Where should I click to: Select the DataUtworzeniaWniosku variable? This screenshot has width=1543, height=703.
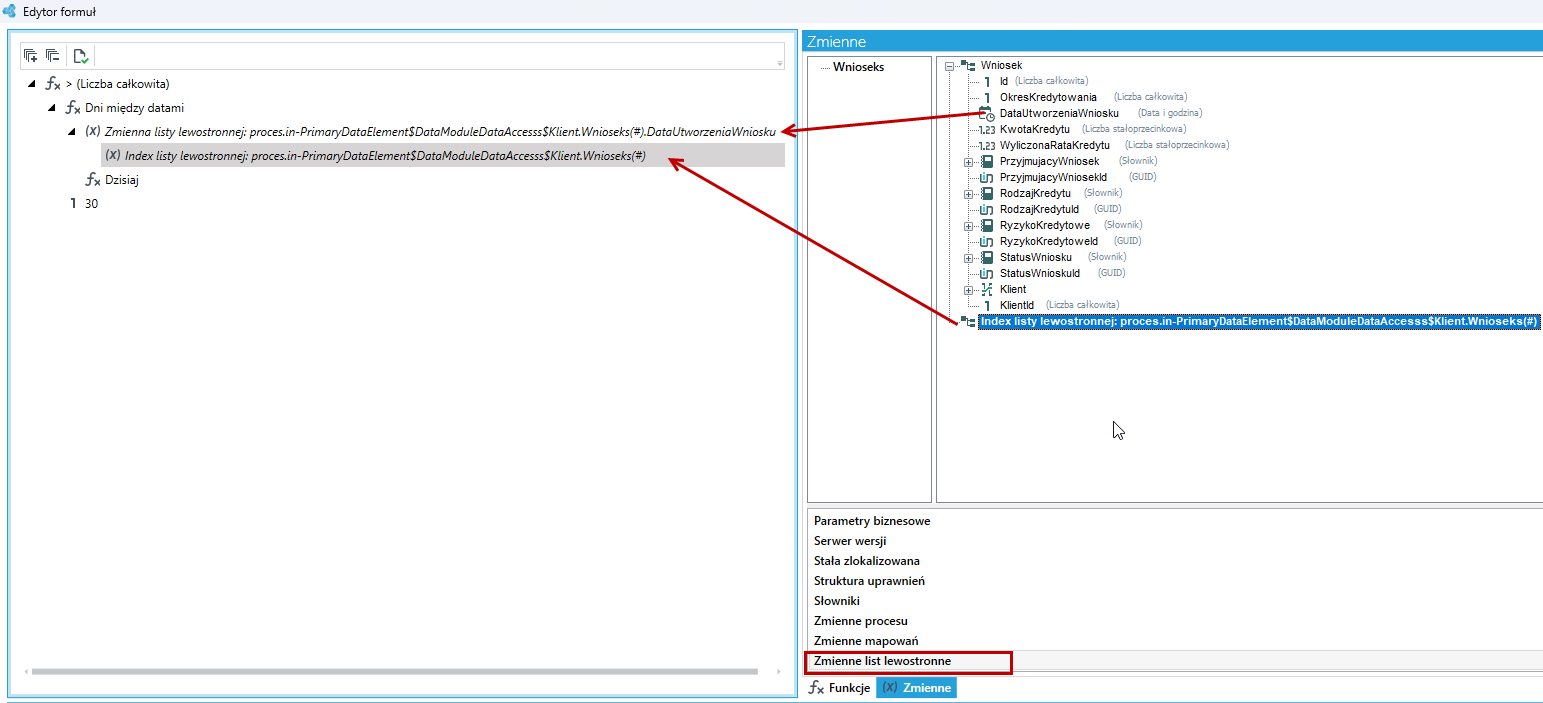[x=1059, y=113]
